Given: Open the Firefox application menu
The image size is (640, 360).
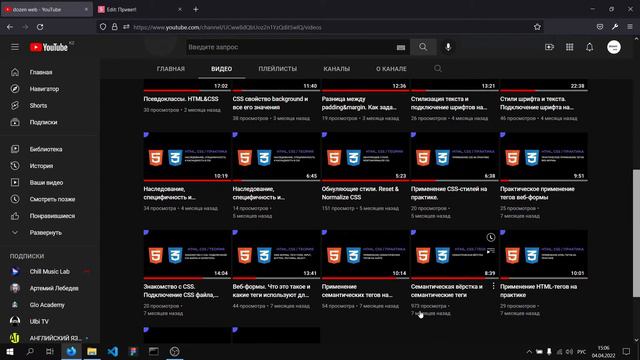Looking at the screenshot, I should coord(630,27).
